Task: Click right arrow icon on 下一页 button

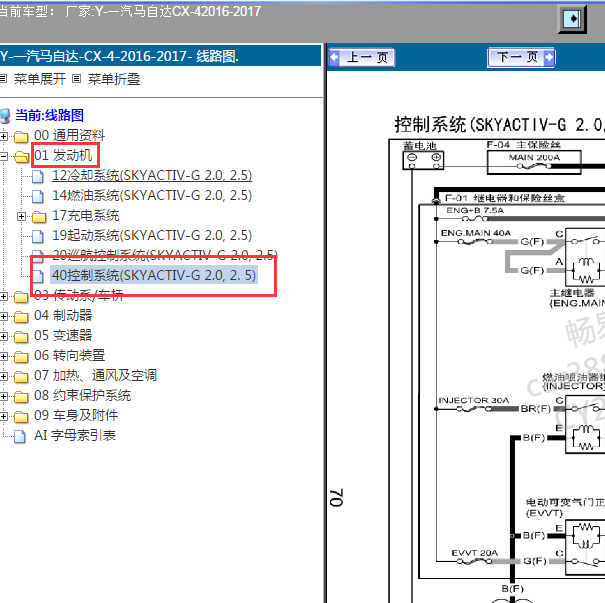Action: [x=549, y=57]
